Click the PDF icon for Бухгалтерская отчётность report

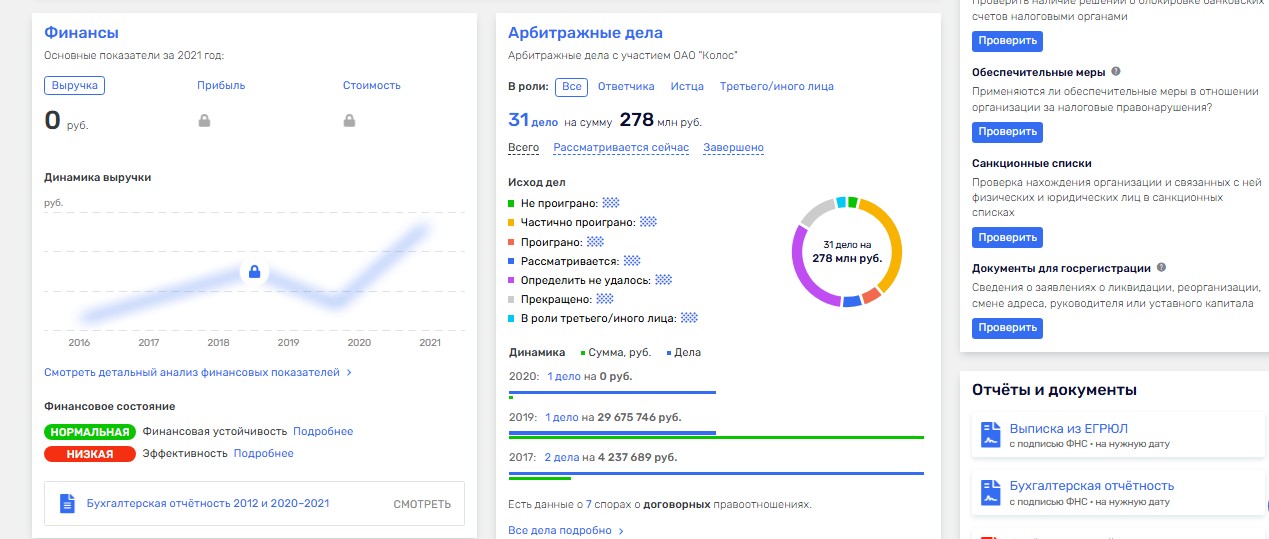(990, 492)
